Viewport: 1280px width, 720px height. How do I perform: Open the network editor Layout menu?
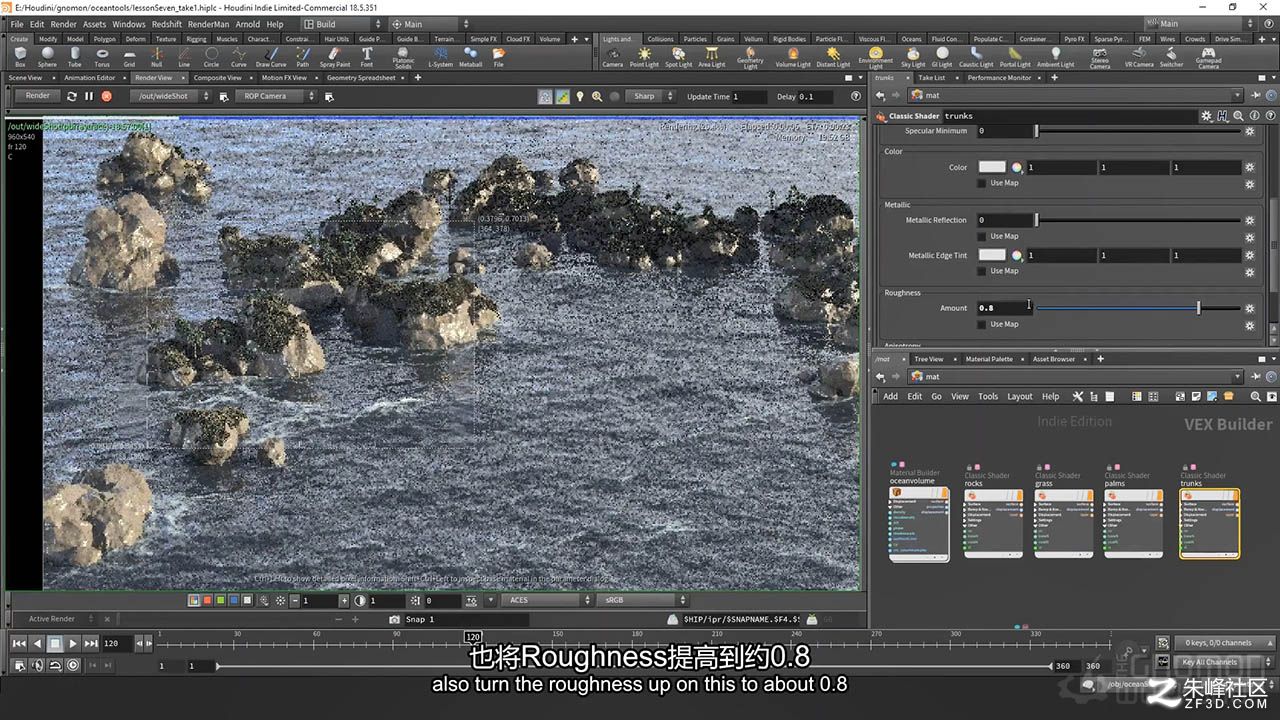(1020, 396)
